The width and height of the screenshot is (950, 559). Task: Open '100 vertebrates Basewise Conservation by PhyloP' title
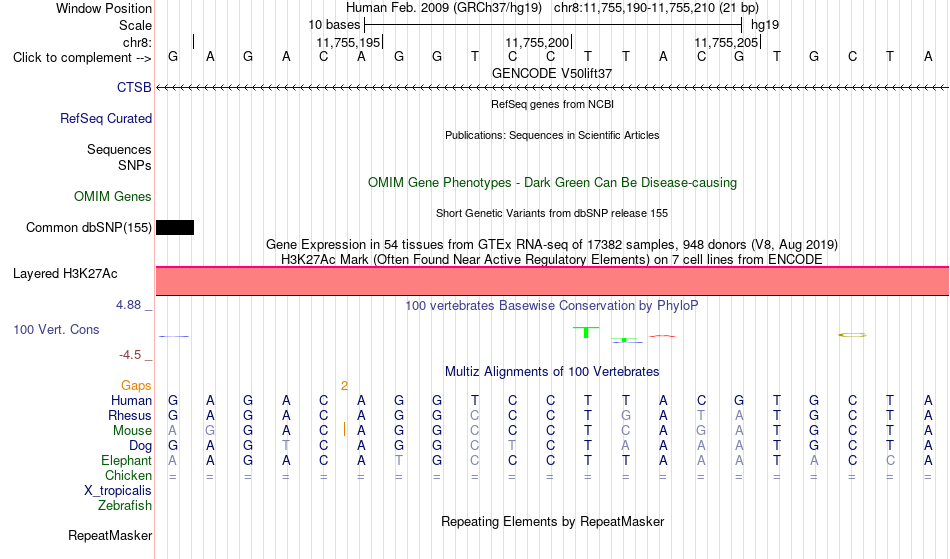pos(552,306)
